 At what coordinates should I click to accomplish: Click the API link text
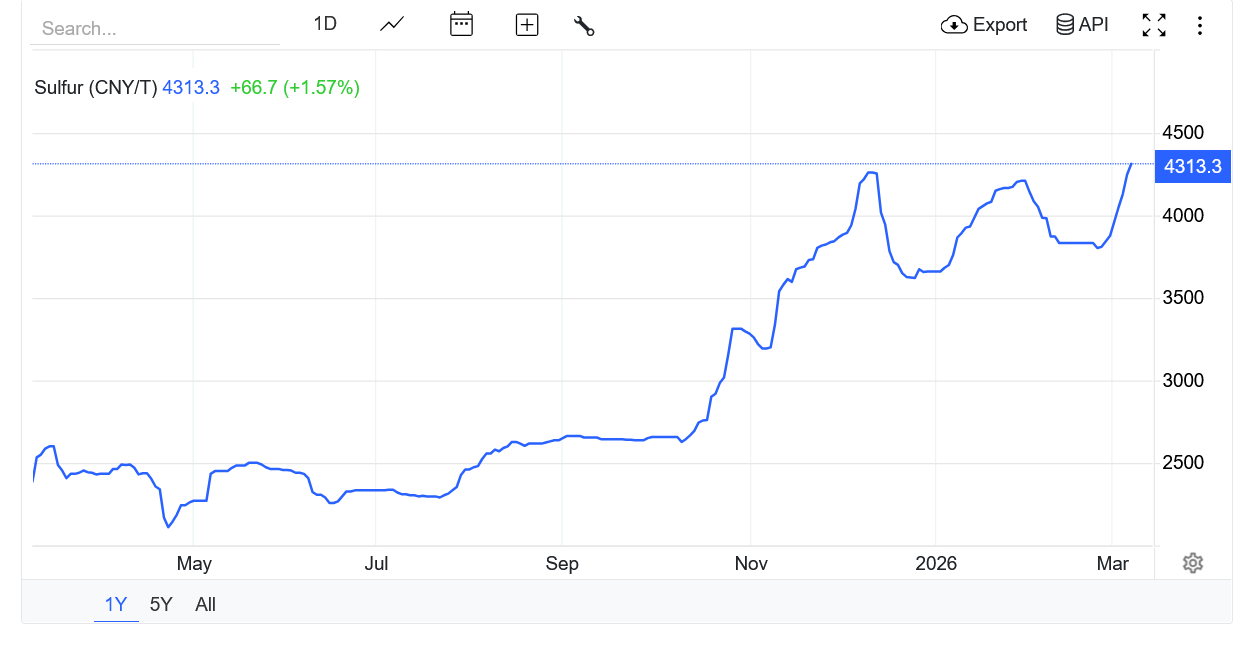tap(1094, 25)
